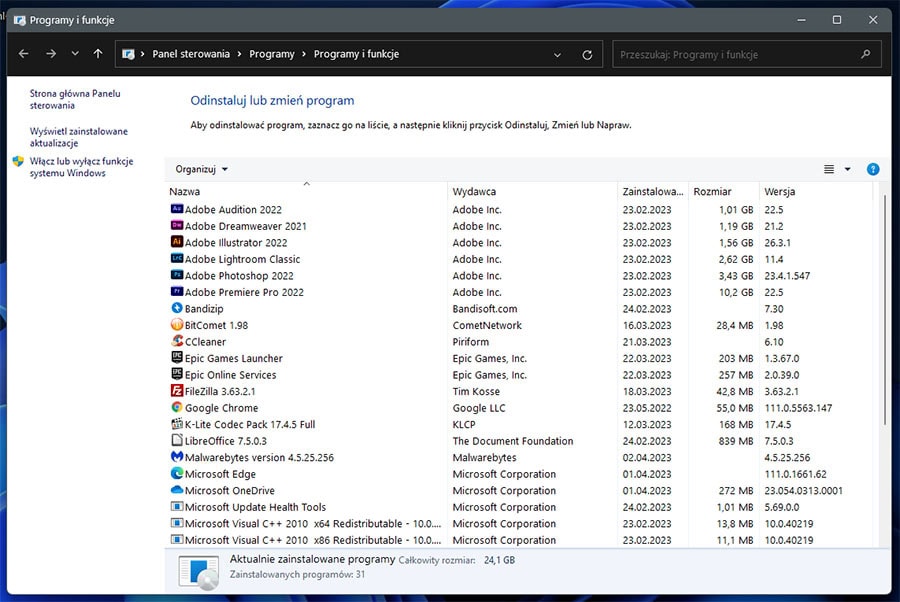This screenshot has width=900, height=602.
Task: Select the Malwarebytes program icon
Action: pyautogui.click(x=177, y=457)
